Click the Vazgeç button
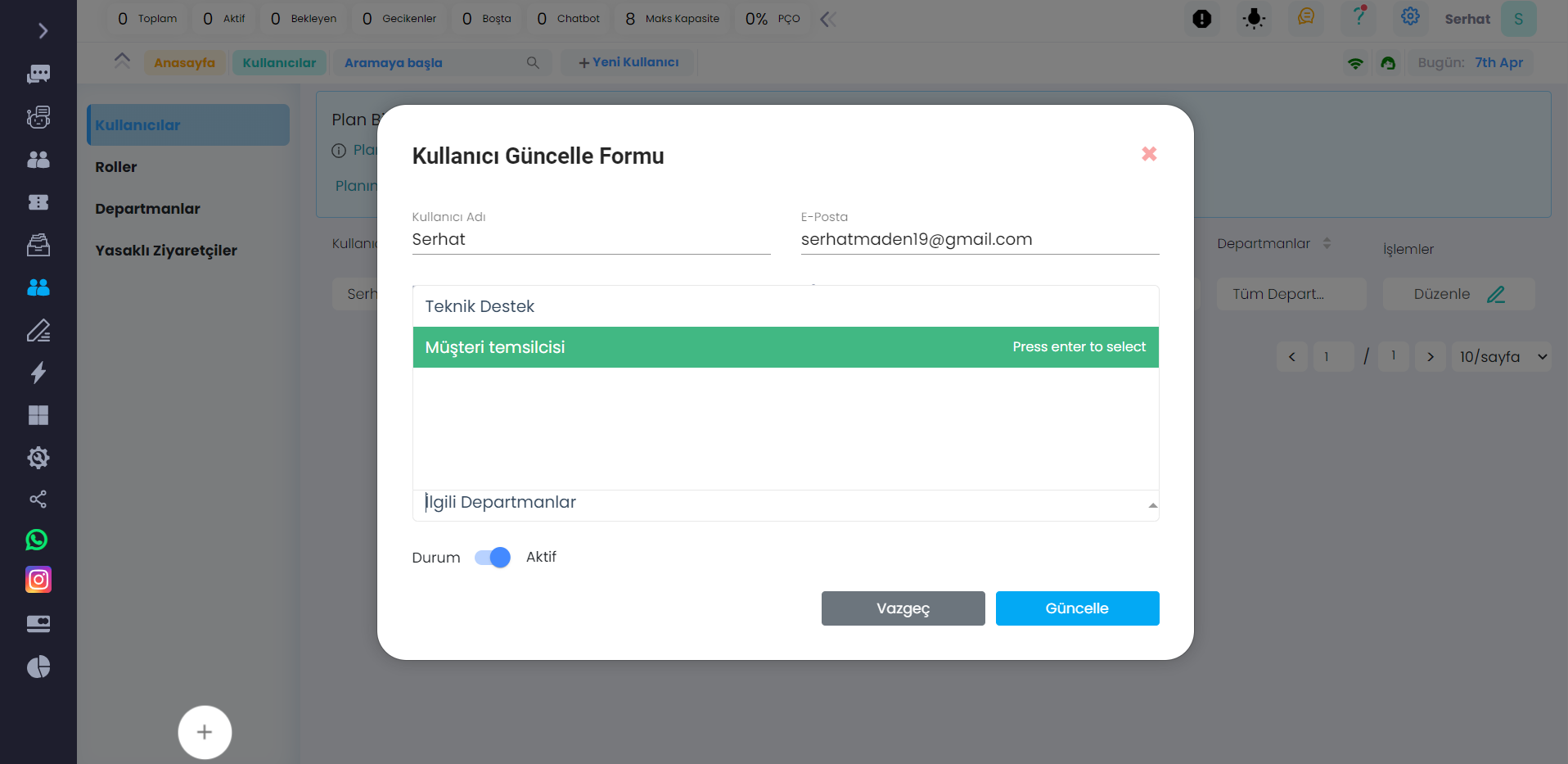This screenshot has width=1568, height=764. tap(903, 608)
